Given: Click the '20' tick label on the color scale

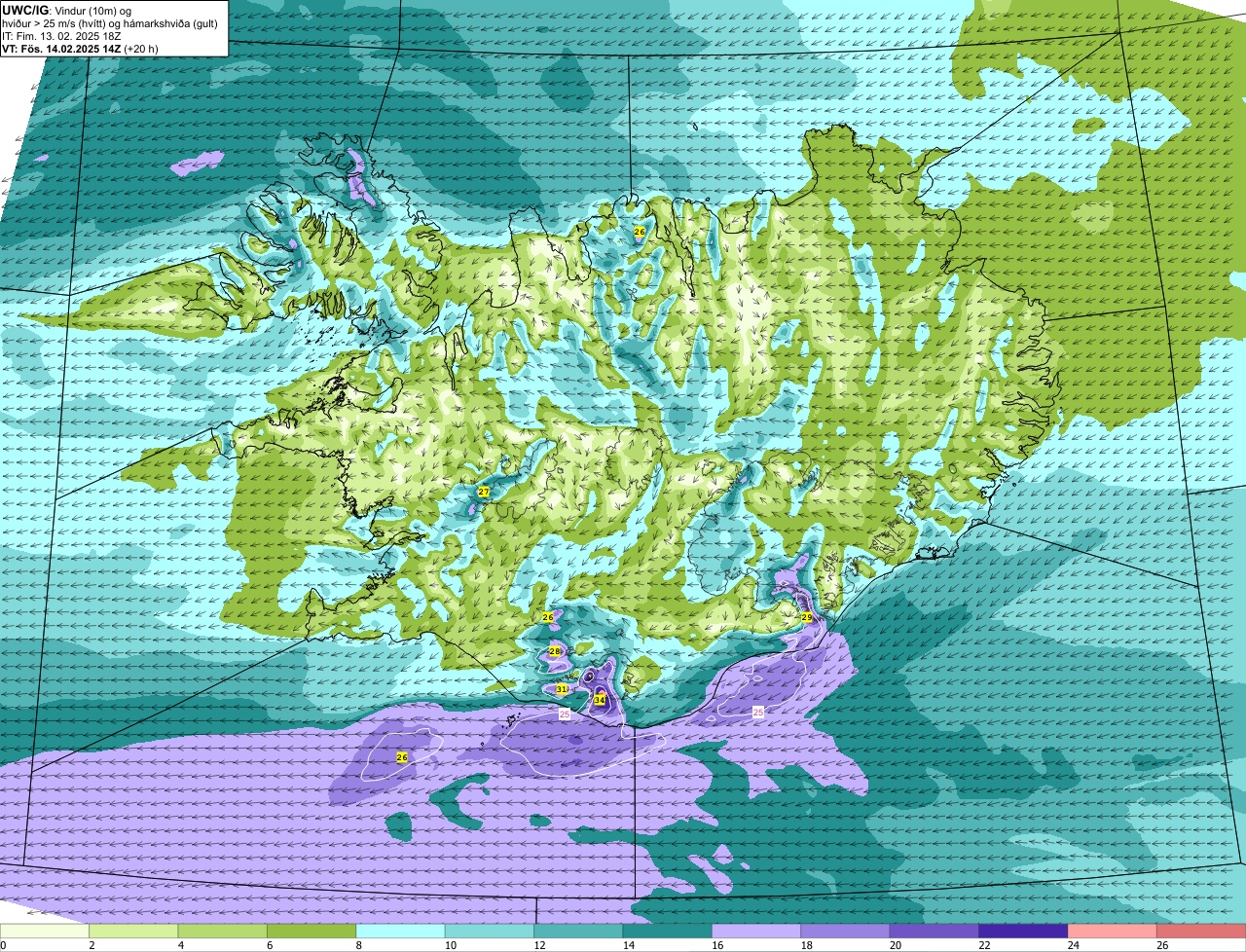Looking at the screenshot, I should tap(896, 945).
